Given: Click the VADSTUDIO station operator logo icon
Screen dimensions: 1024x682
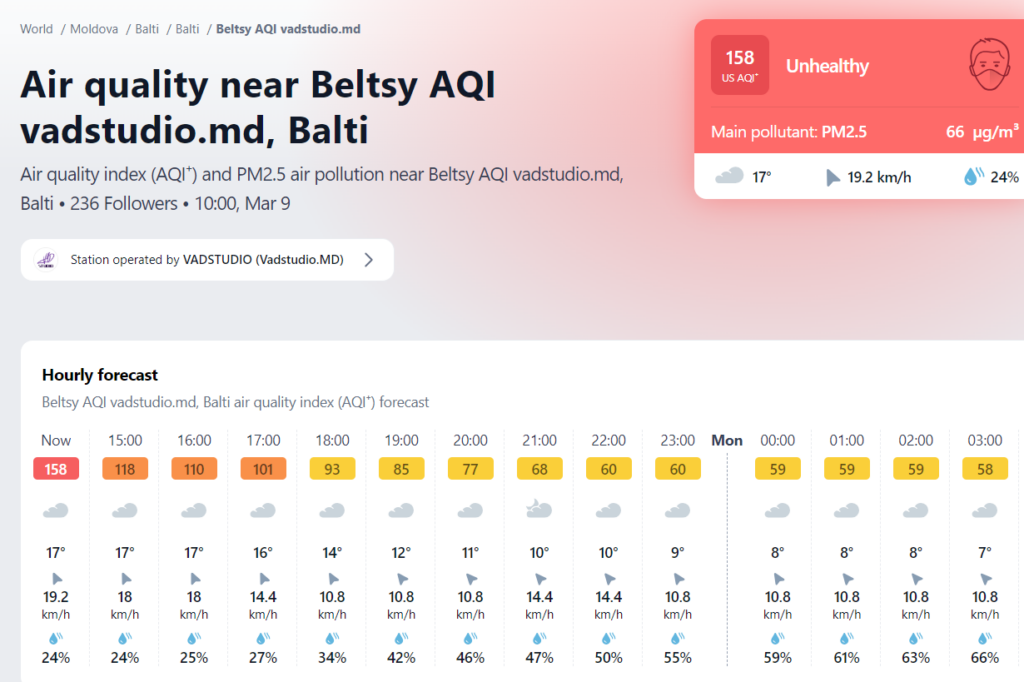Looking at the screenshot, I should click(x=46, y=259).
